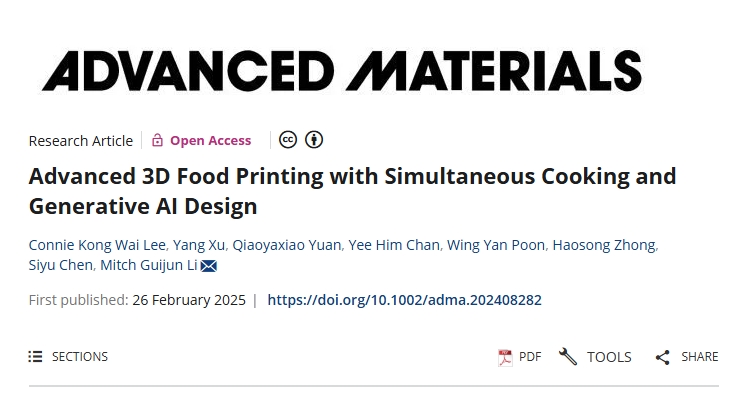Click the attribution person license icon
This screenshot has height=400, width=735.
314,140
